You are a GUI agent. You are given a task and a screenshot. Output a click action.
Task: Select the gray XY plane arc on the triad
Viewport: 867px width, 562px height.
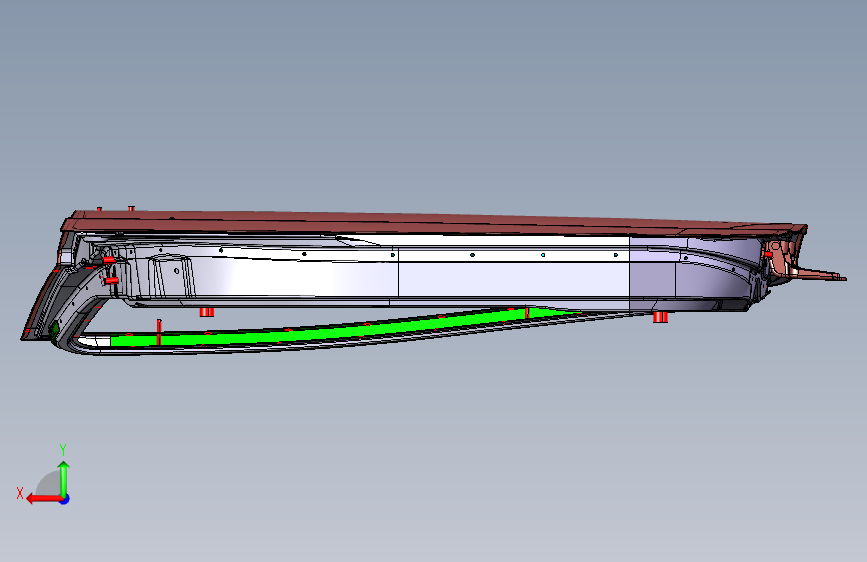tap(49, 484)
